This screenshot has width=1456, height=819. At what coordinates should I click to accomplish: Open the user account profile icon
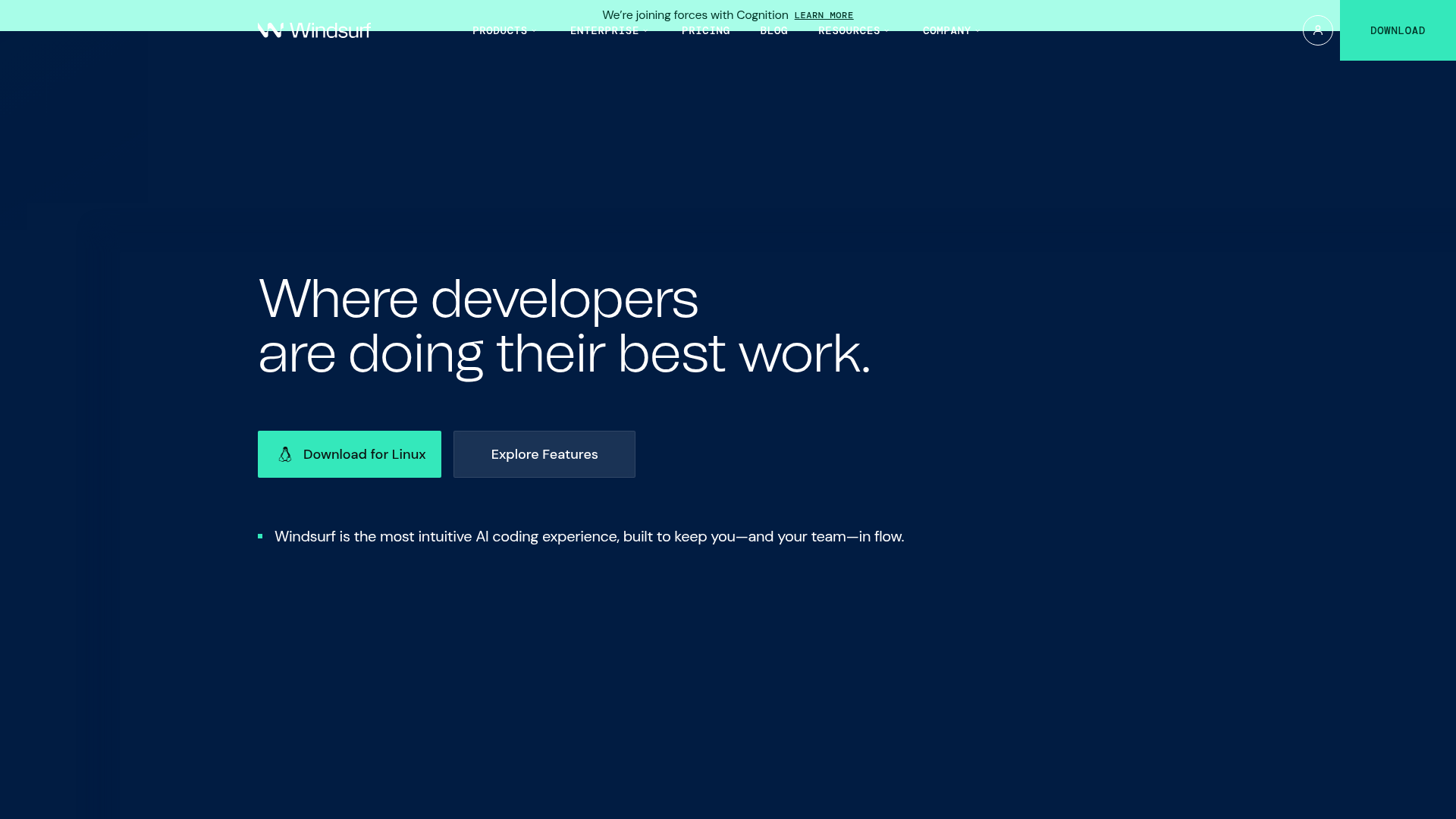[x=1317, y=30]
